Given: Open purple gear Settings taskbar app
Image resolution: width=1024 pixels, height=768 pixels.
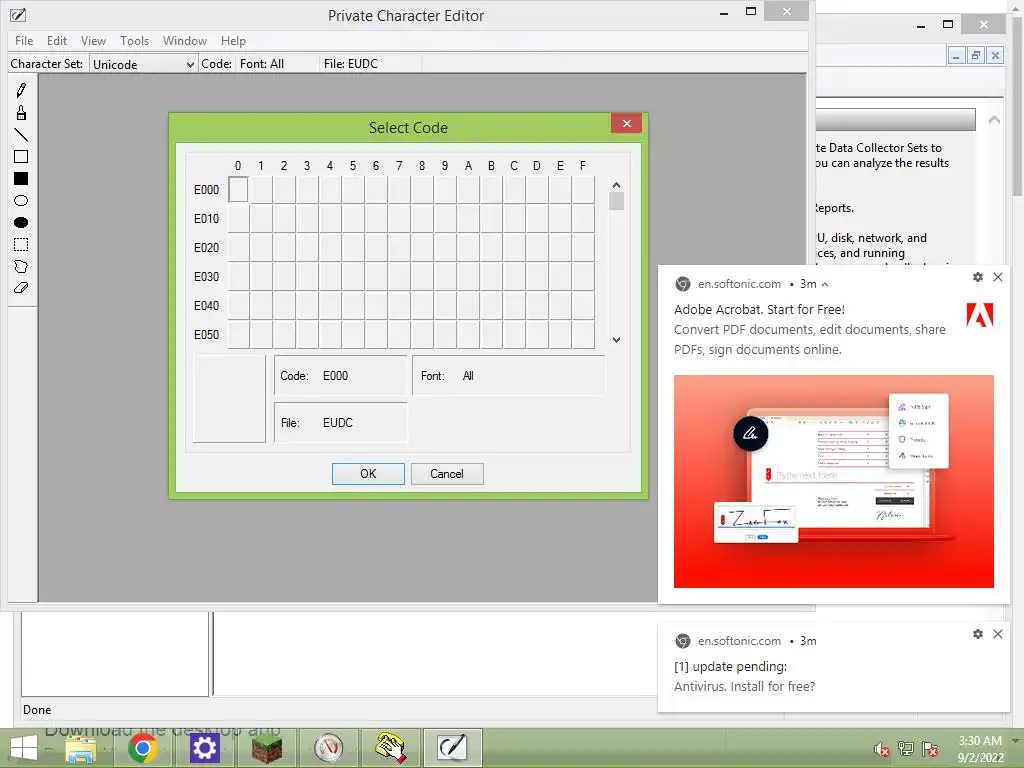Looking at the screenshot, I should click(204, 748).
